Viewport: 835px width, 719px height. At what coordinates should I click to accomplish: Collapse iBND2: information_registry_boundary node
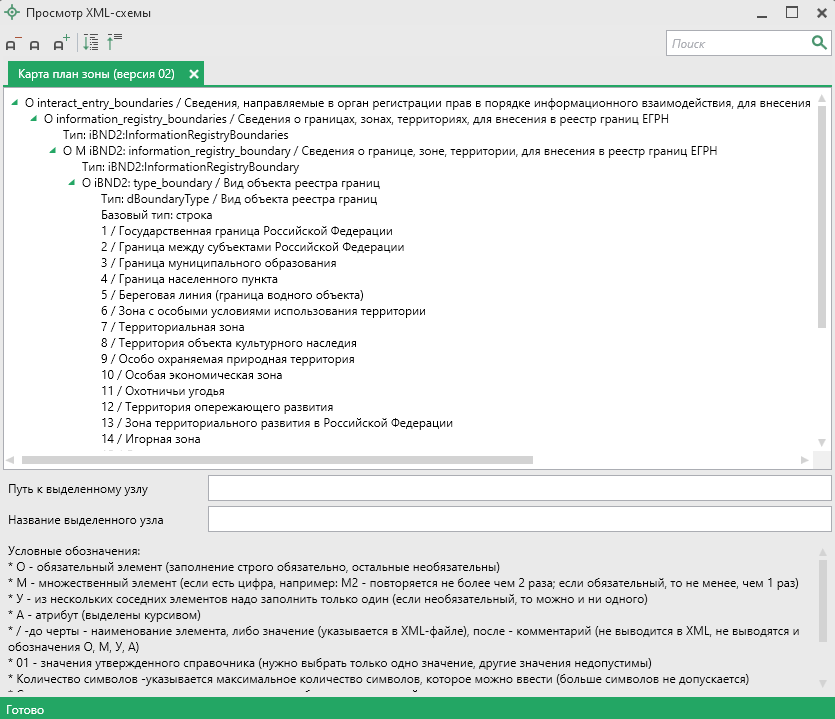[x=52, y=151]
